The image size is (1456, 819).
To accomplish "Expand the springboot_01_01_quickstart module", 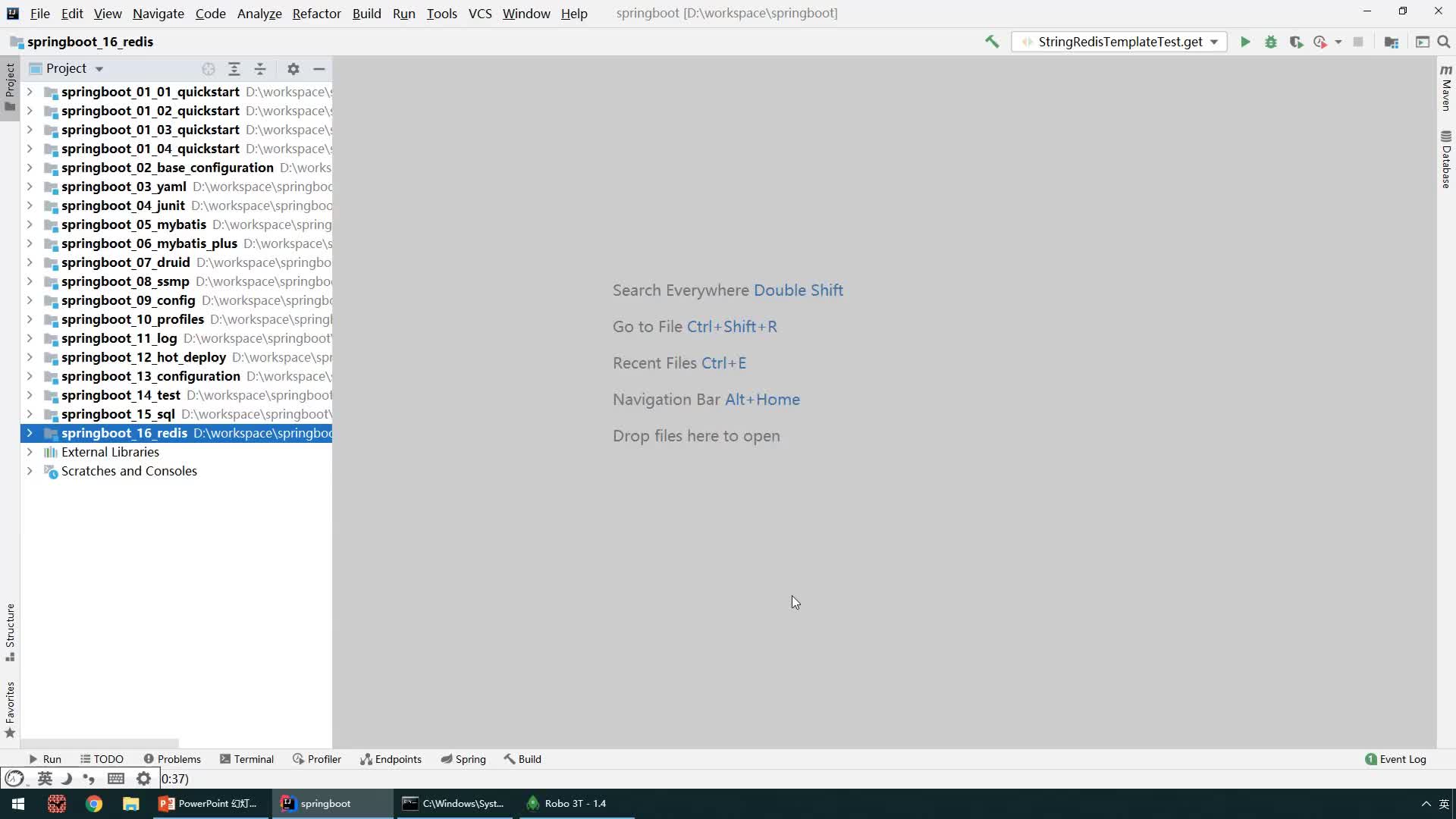I will tap(30, 92).
